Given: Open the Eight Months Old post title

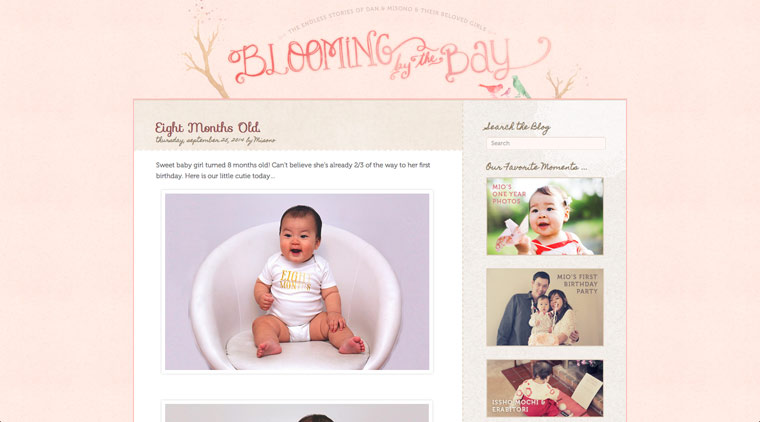Looking at the screenshot, I should pos(207,128).
